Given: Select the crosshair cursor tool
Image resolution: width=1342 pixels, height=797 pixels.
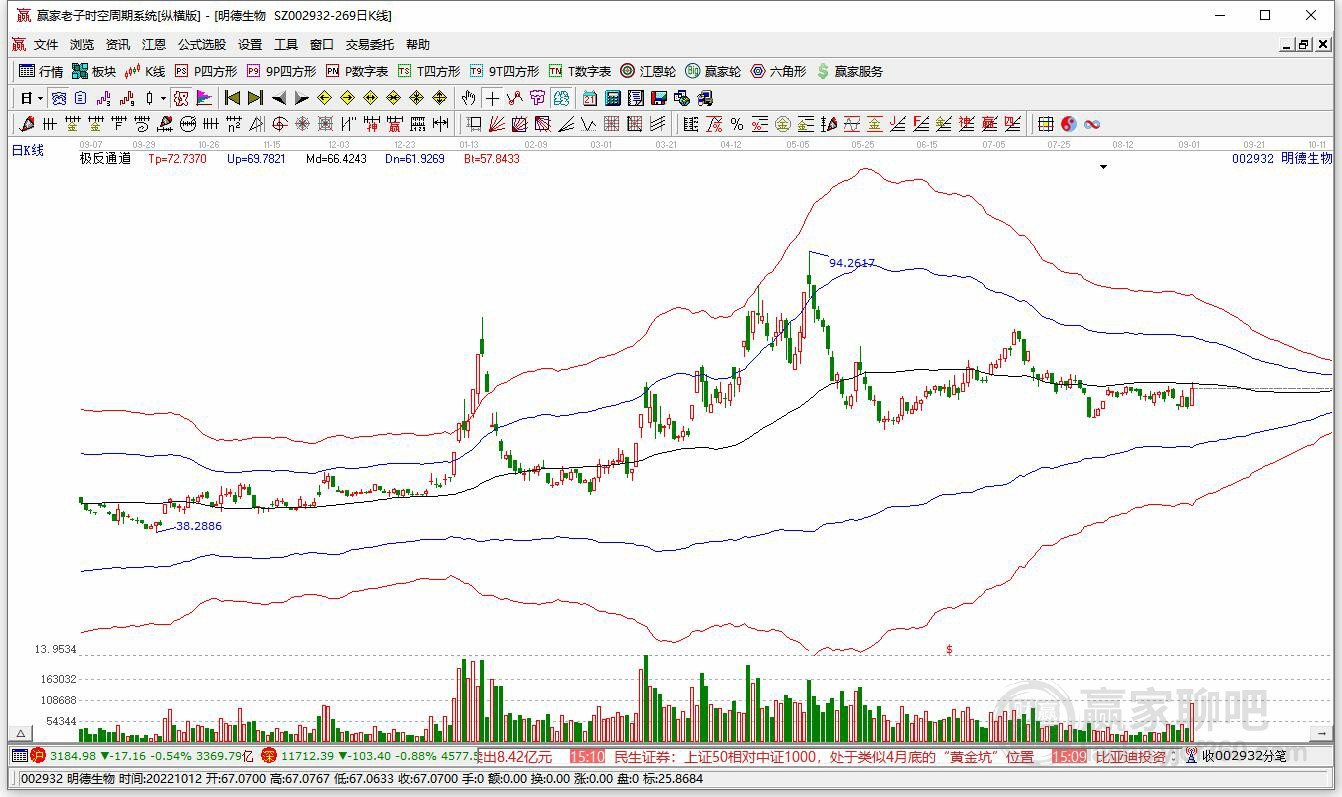Looking at the screenshot, I should 491,98.
